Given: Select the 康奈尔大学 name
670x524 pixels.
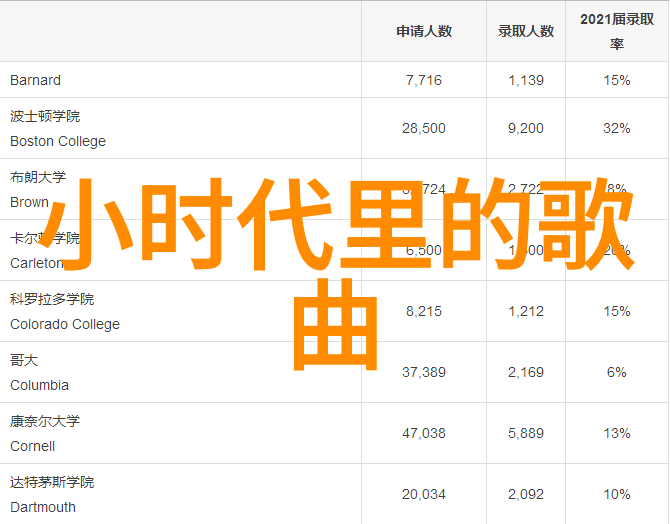Looking at the screenshot, I should click(x=45, y=421).
